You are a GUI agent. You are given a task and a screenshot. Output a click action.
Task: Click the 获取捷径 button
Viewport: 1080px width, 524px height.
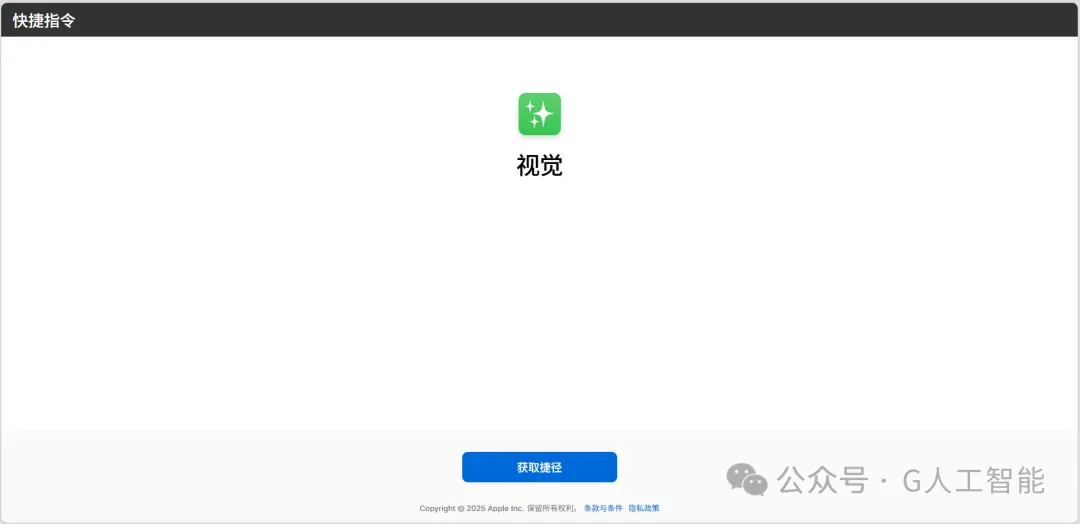[539, 468]
